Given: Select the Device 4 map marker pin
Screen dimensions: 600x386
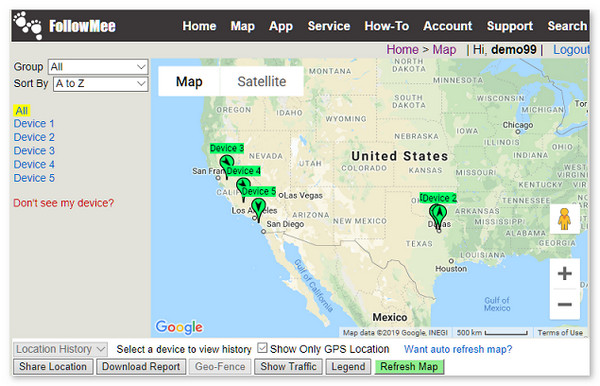Looking at the screenshot, I should coord(243,189).
